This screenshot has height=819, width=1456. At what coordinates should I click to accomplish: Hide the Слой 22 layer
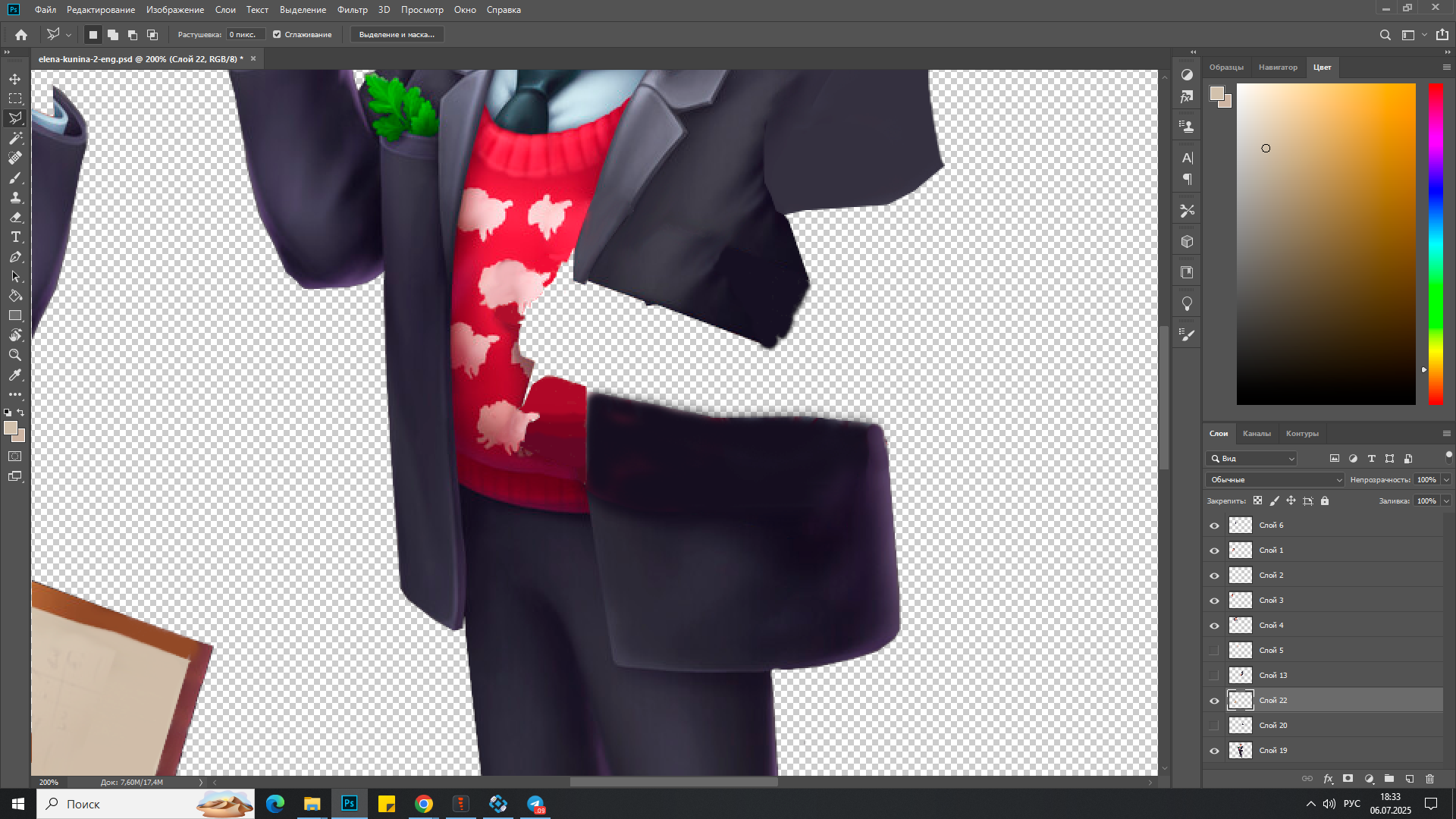pyautogui.click(x=1214, y=701)
